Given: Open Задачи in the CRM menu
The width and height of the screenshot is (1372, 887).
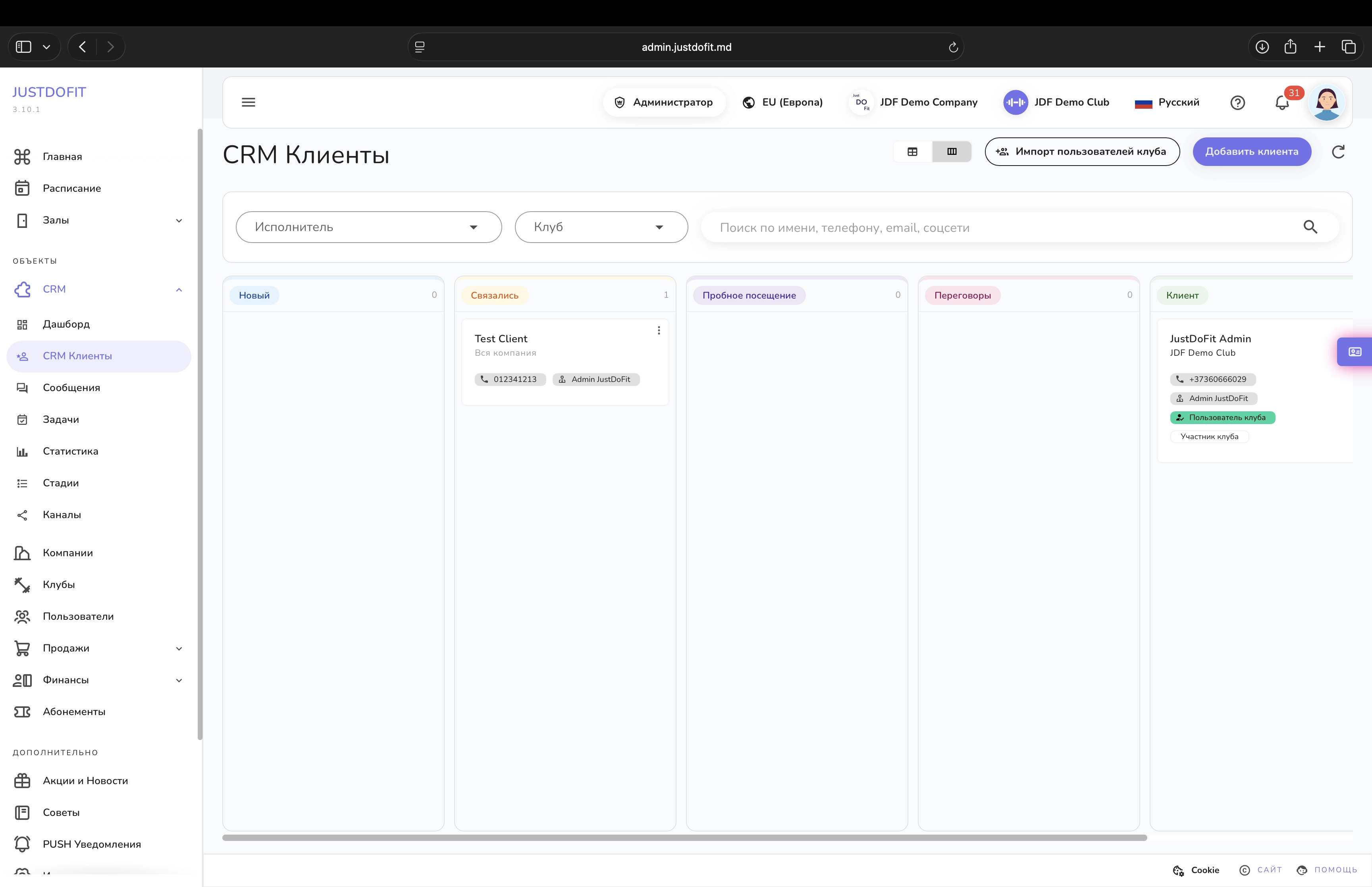Looking at the screenshot, I should (98, 419).
